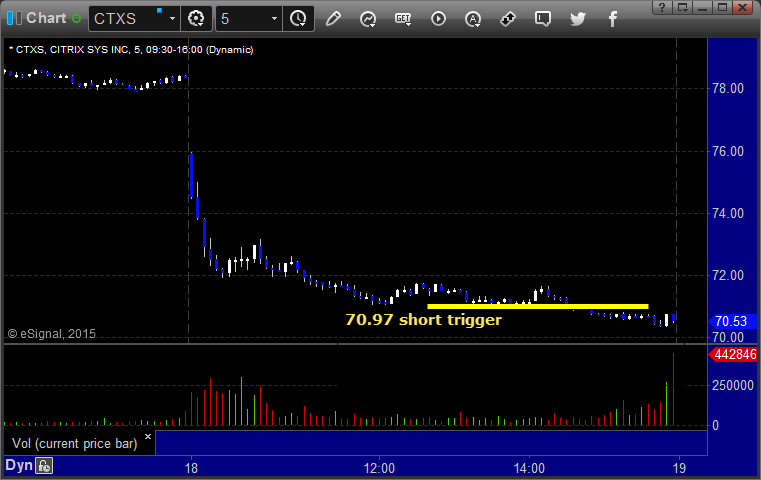Start bar replay play button

tap(438, 19)
